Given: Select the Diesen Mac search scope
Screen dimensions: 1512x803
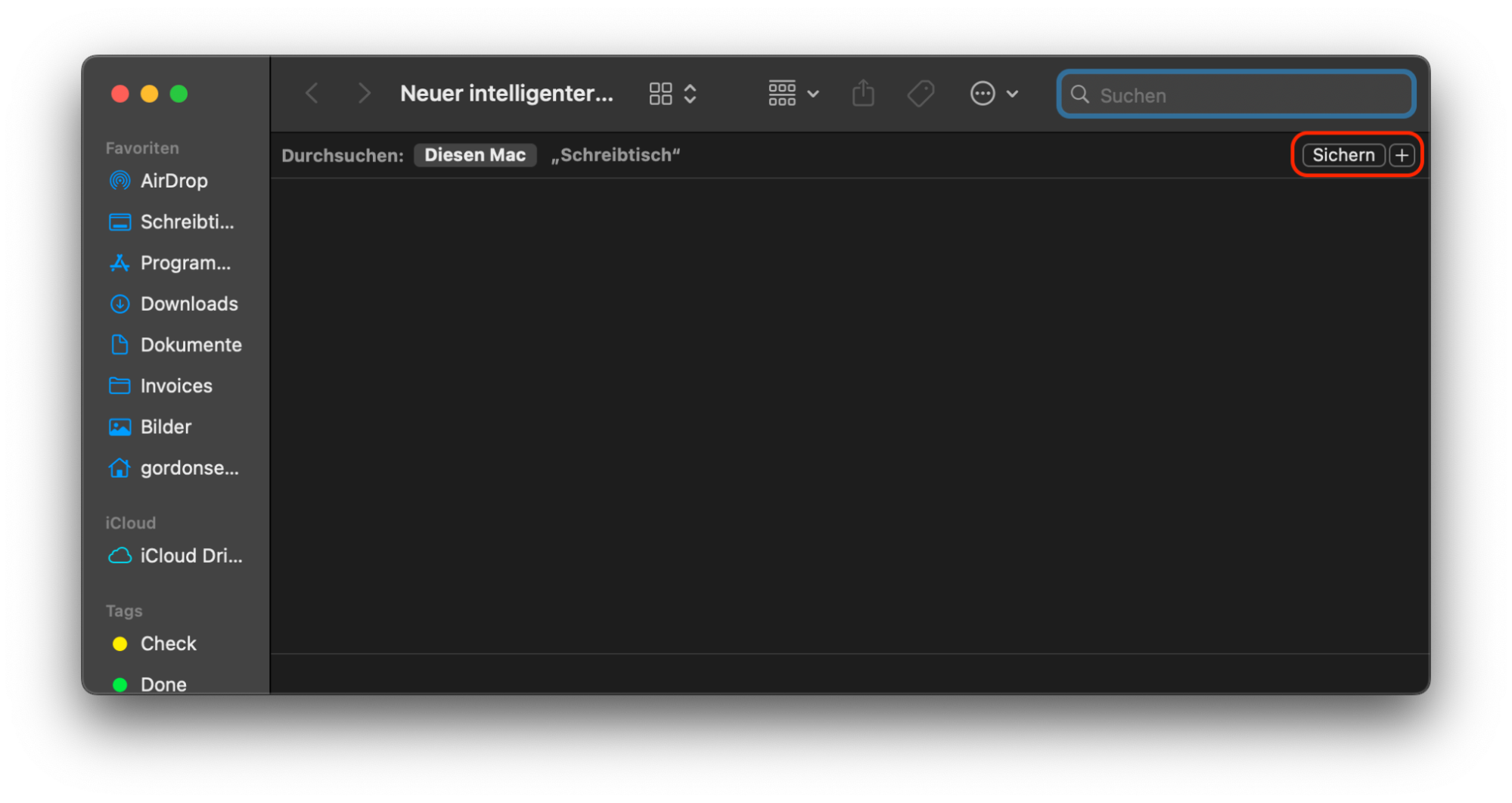Looking at the screenshot, I should pyautogui.click(x=475, y=155).
